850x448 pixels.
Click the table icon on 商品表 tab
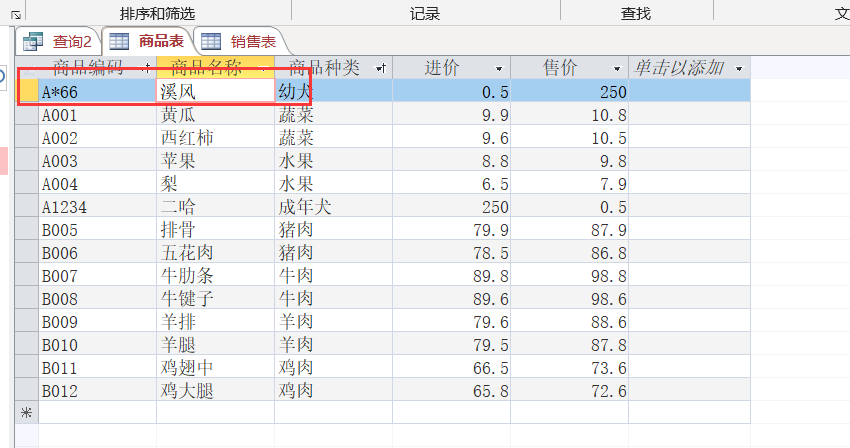coord(119,41)
